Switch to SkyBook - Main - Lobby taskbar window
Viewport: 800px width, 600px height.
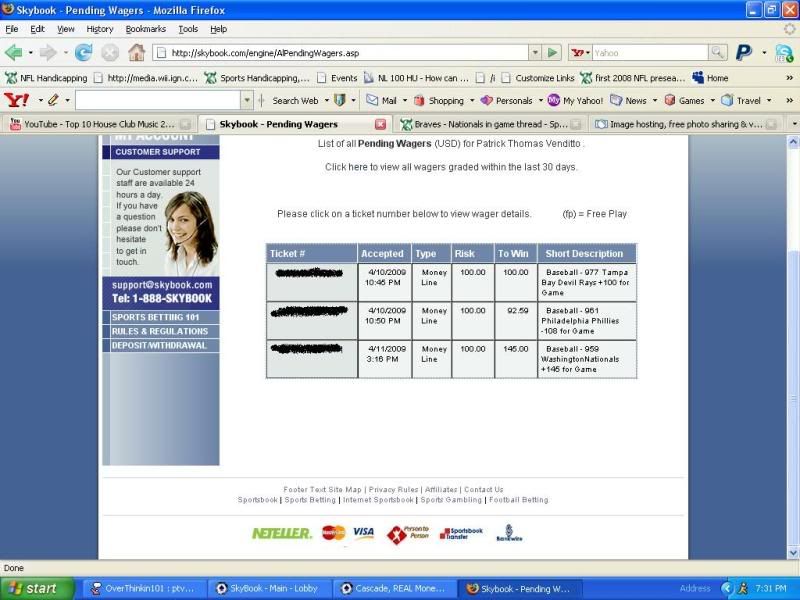tap(270, 588)
